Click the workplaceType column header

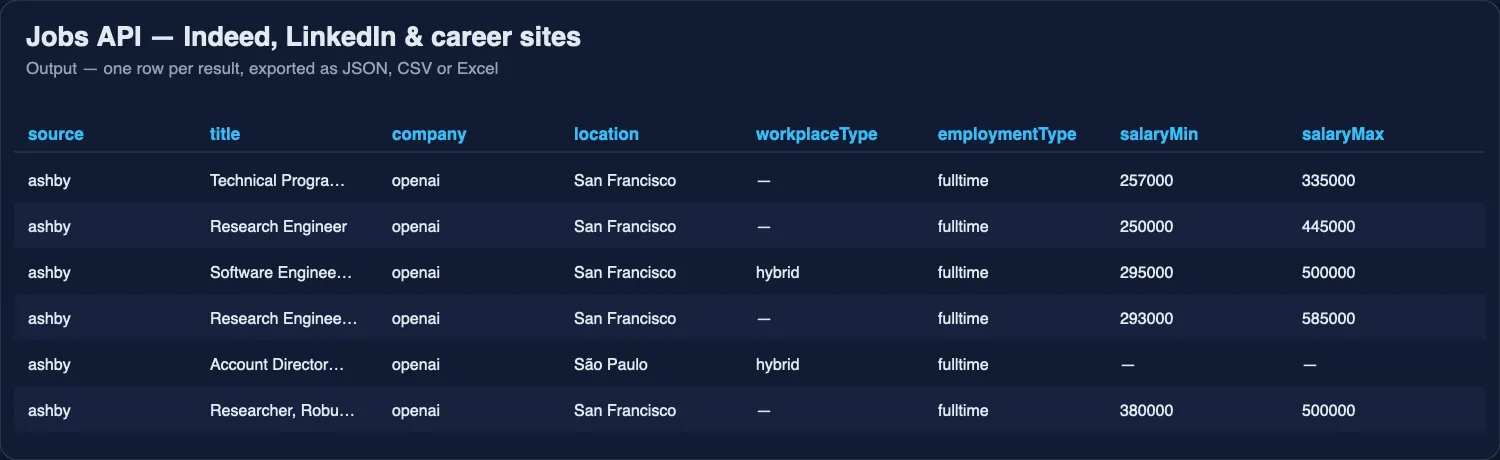click(x=816, y=134)
